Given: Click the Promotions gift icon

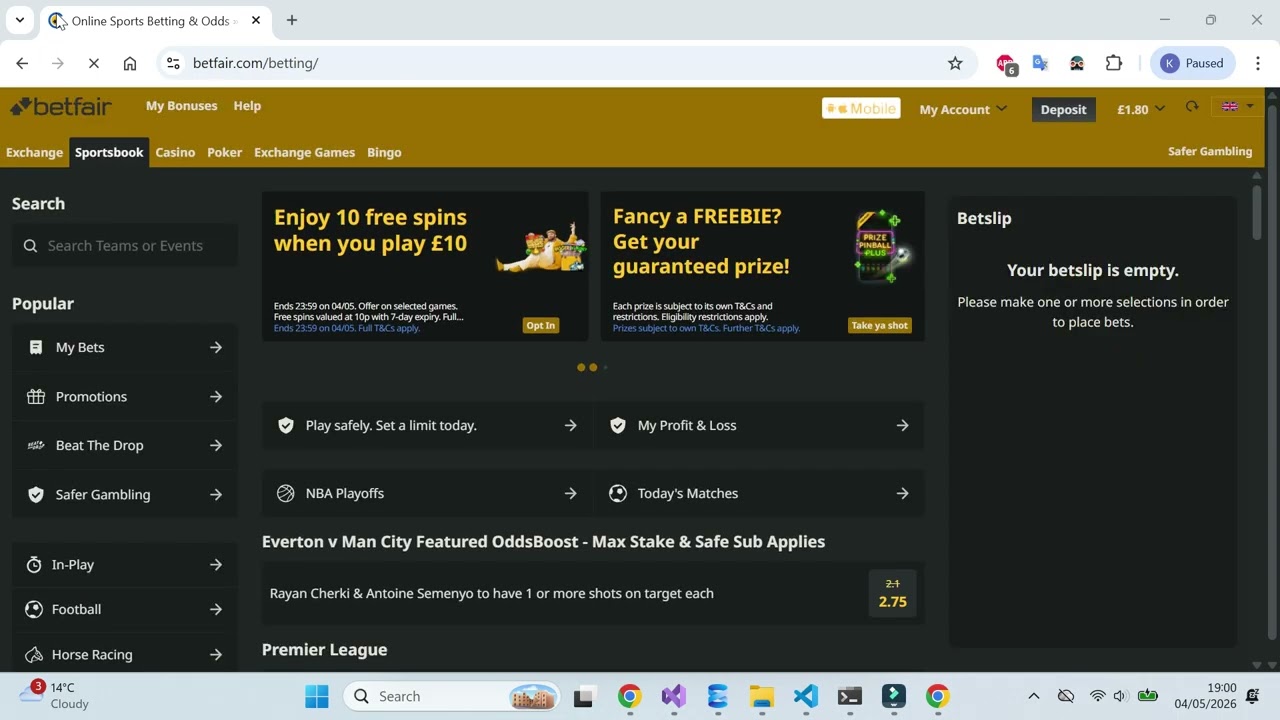Looking at the screenshot, I should [x=36, y=396].
